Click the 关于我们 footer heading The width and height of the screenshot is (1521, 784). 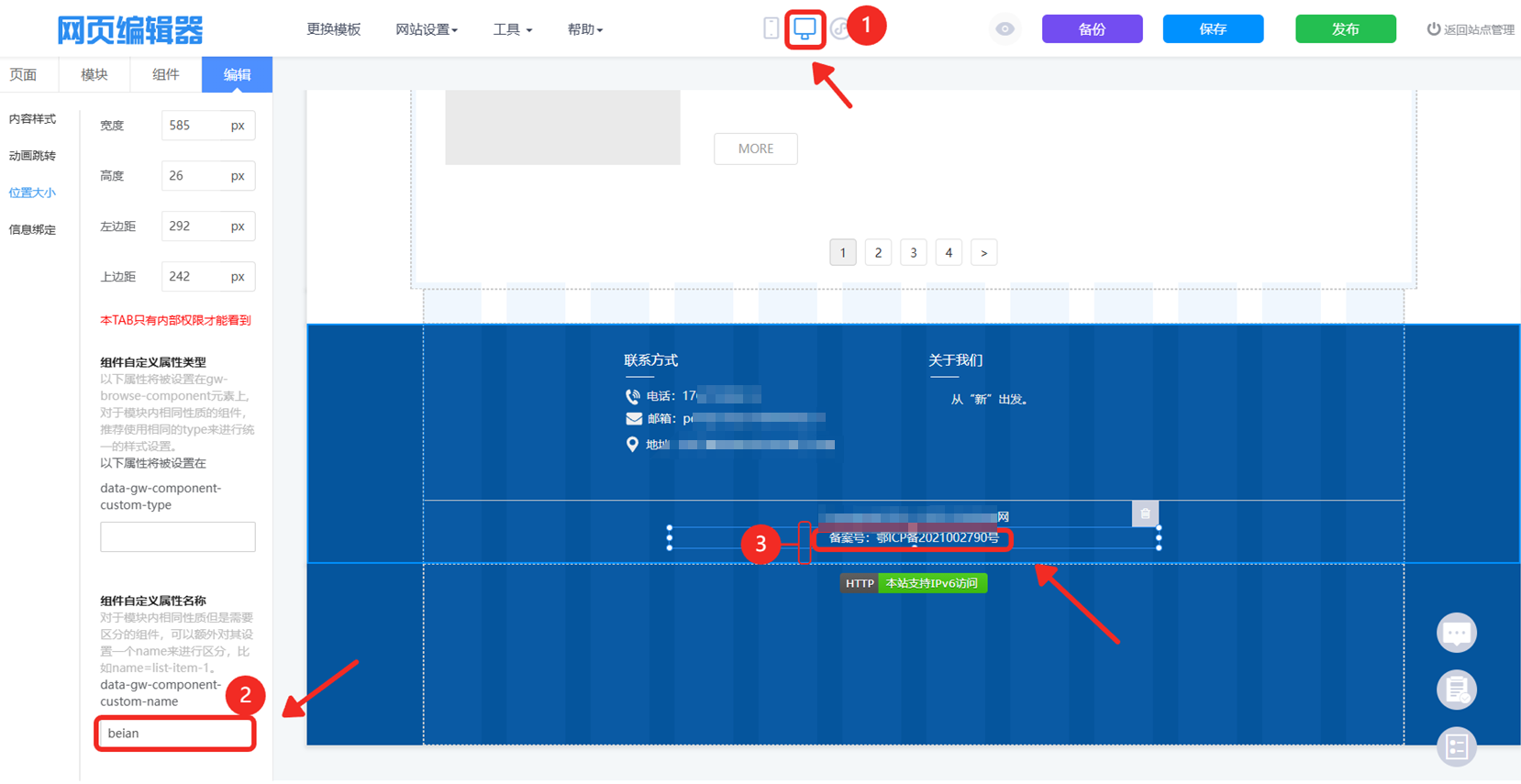click(955, 360)
